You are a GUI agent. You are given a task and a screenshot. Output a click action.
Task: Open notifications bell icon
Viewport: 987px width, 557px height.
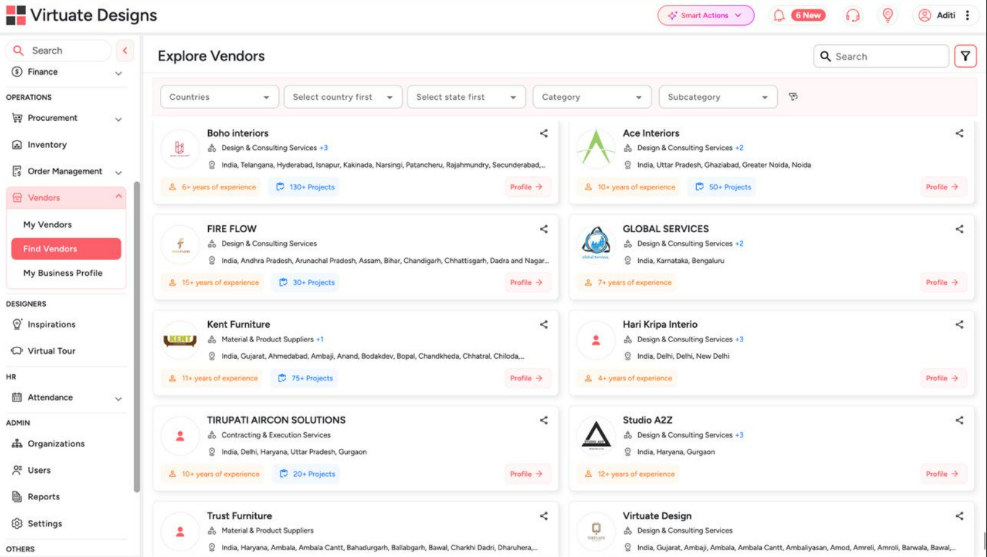coord(779,15)
